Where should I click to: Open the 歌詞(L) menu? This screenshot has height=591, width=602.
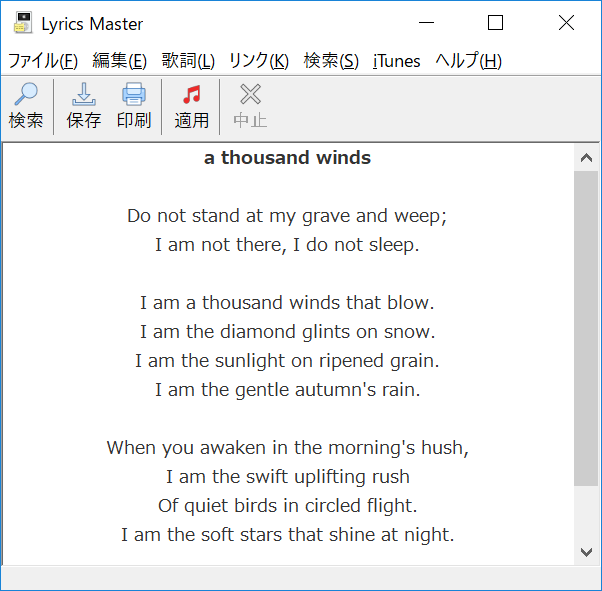pos(188,61)
